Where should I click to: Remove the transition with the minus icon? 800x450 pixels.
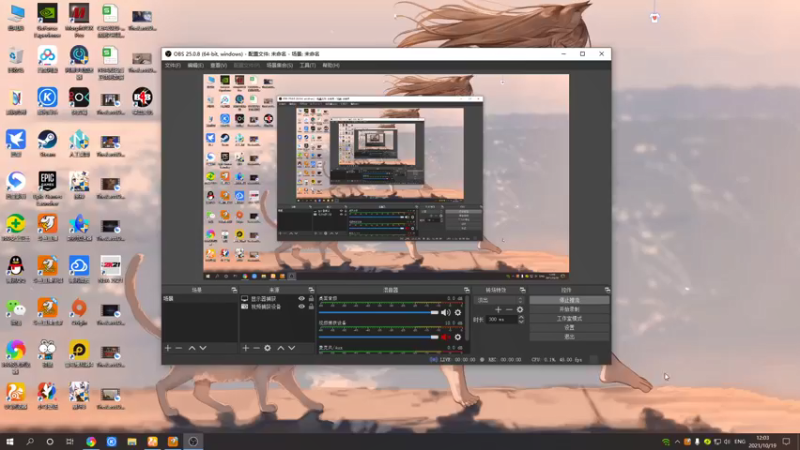pos(509,309)
